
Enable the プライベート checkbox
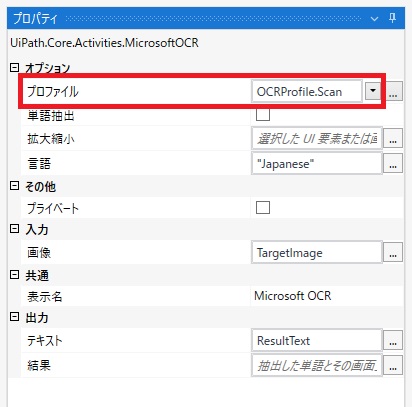[x=263, y=208]
